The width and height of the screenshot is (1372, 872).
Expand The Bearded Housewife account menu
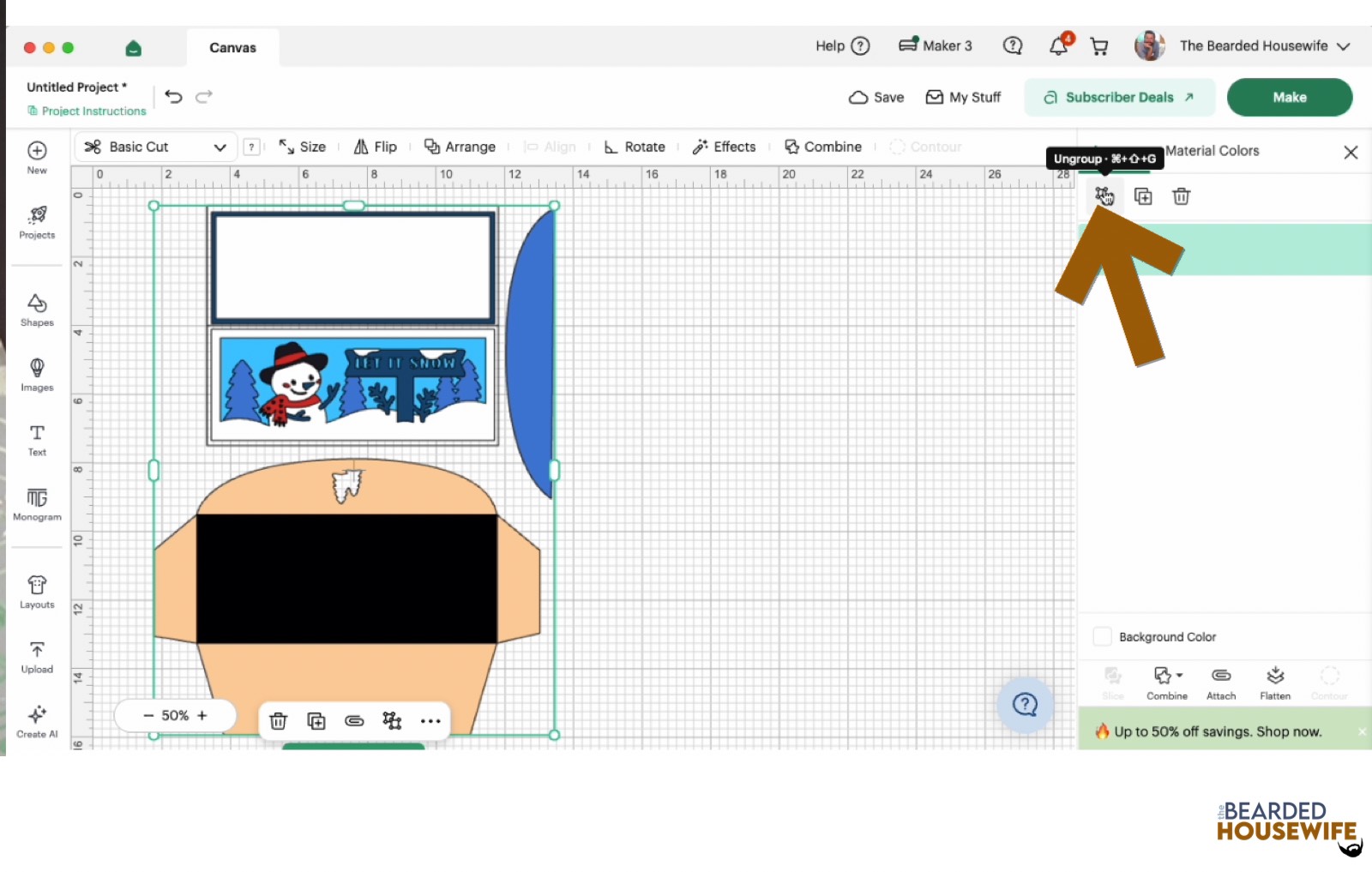tap(1243, 45)
